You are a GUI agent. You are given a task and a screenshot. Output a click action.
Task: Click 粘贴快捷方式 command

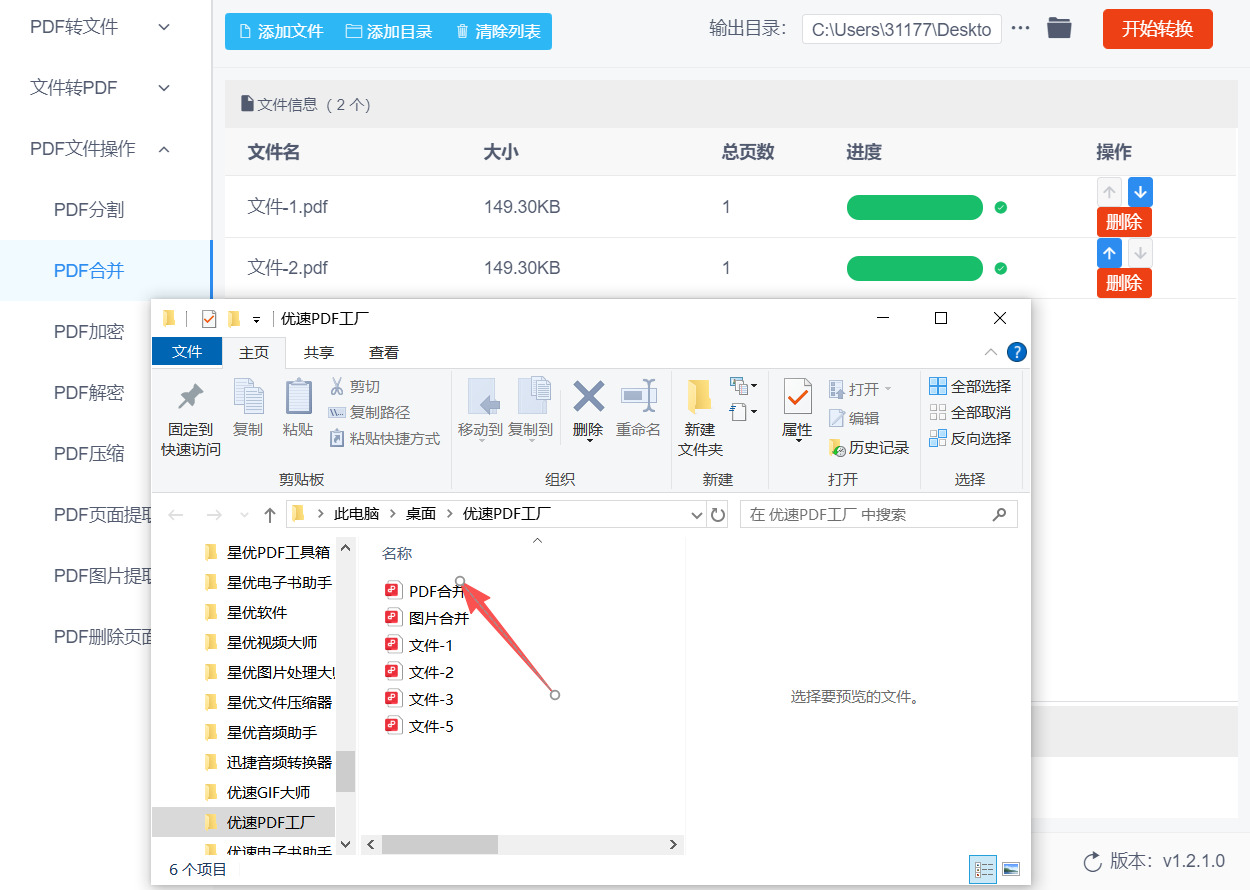tap(385, 439)
